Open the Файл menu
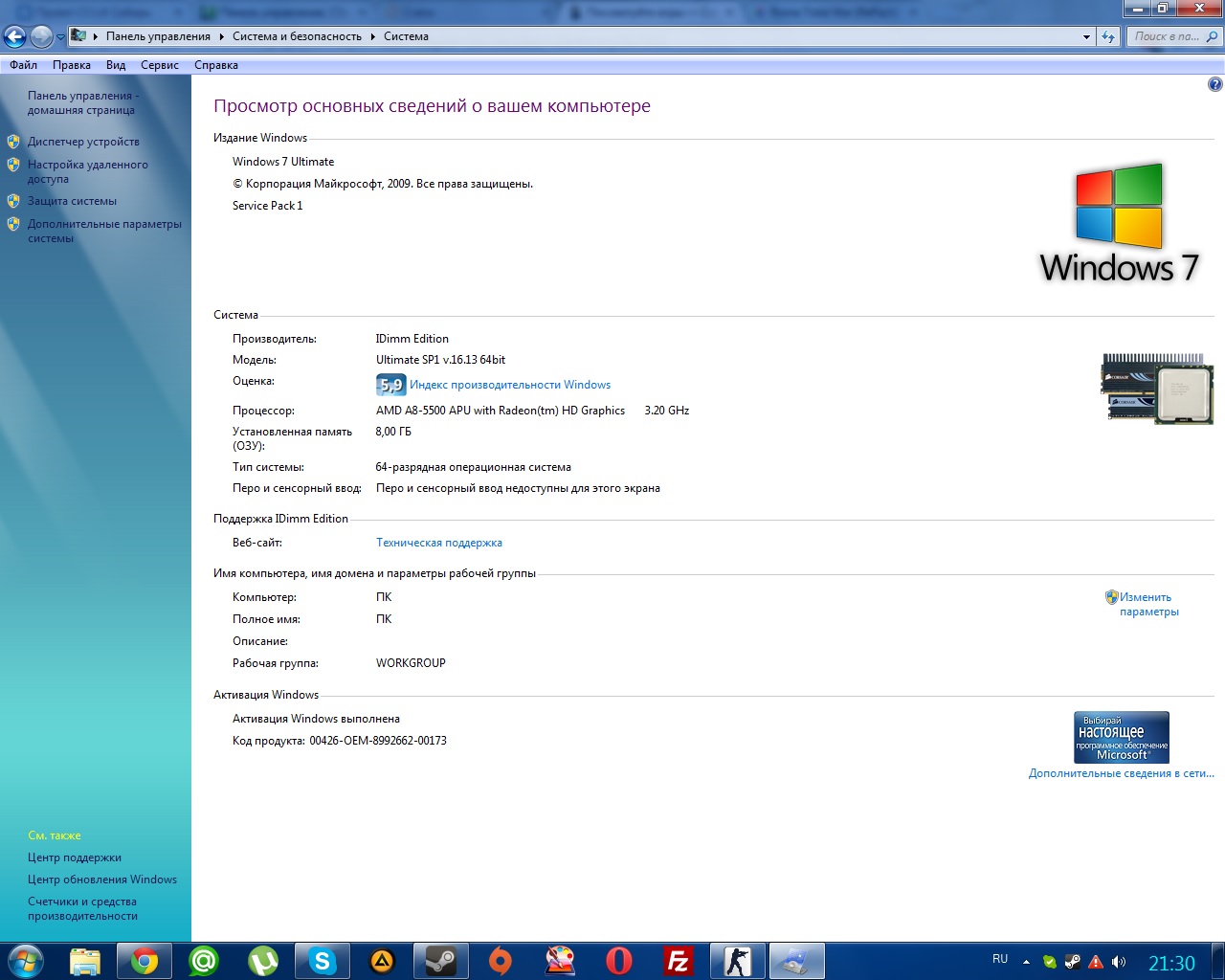This screenshot has width=1225, height=980. point(24,65)
